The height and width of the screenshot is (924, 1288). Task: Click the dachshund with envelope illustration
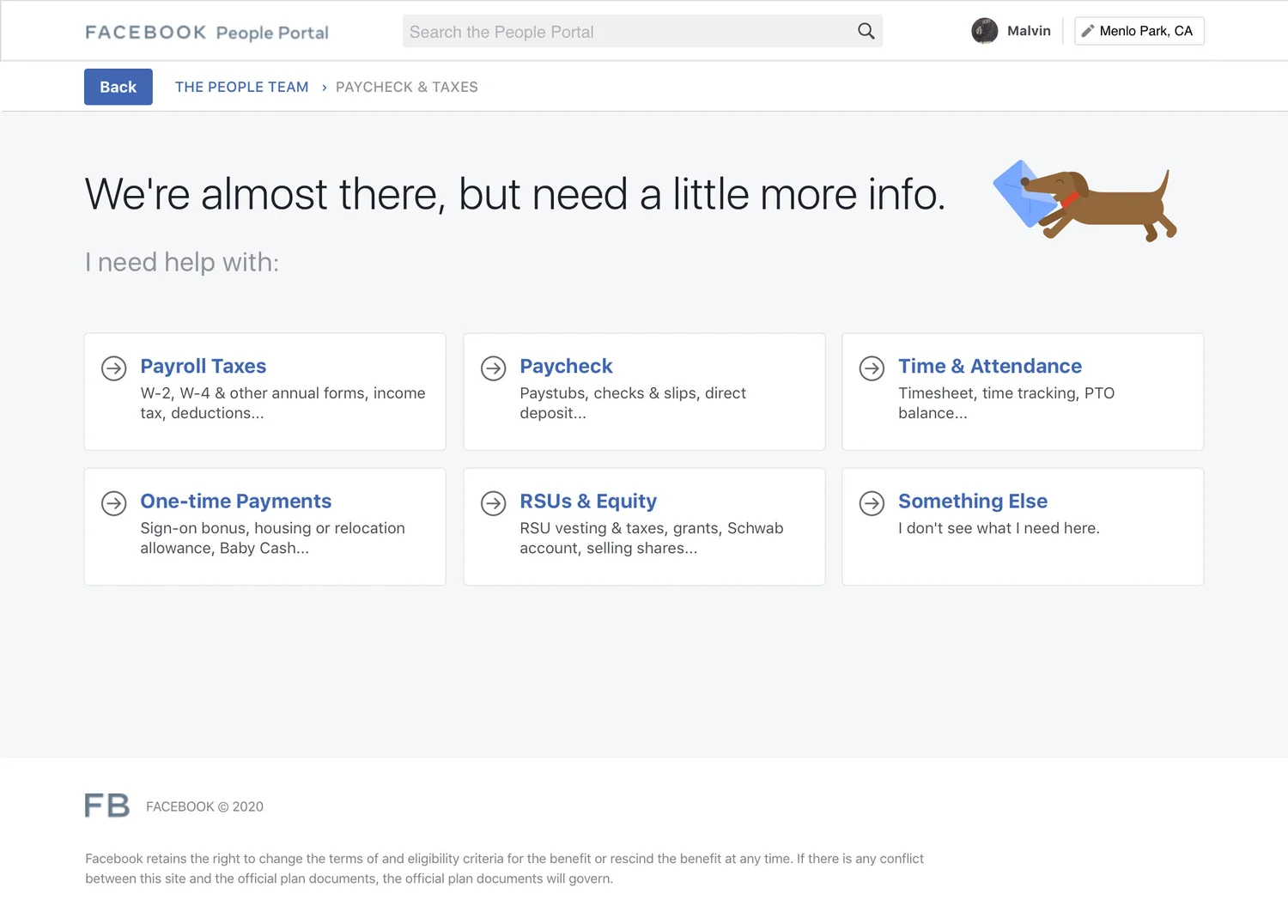tap(1085, 200)
